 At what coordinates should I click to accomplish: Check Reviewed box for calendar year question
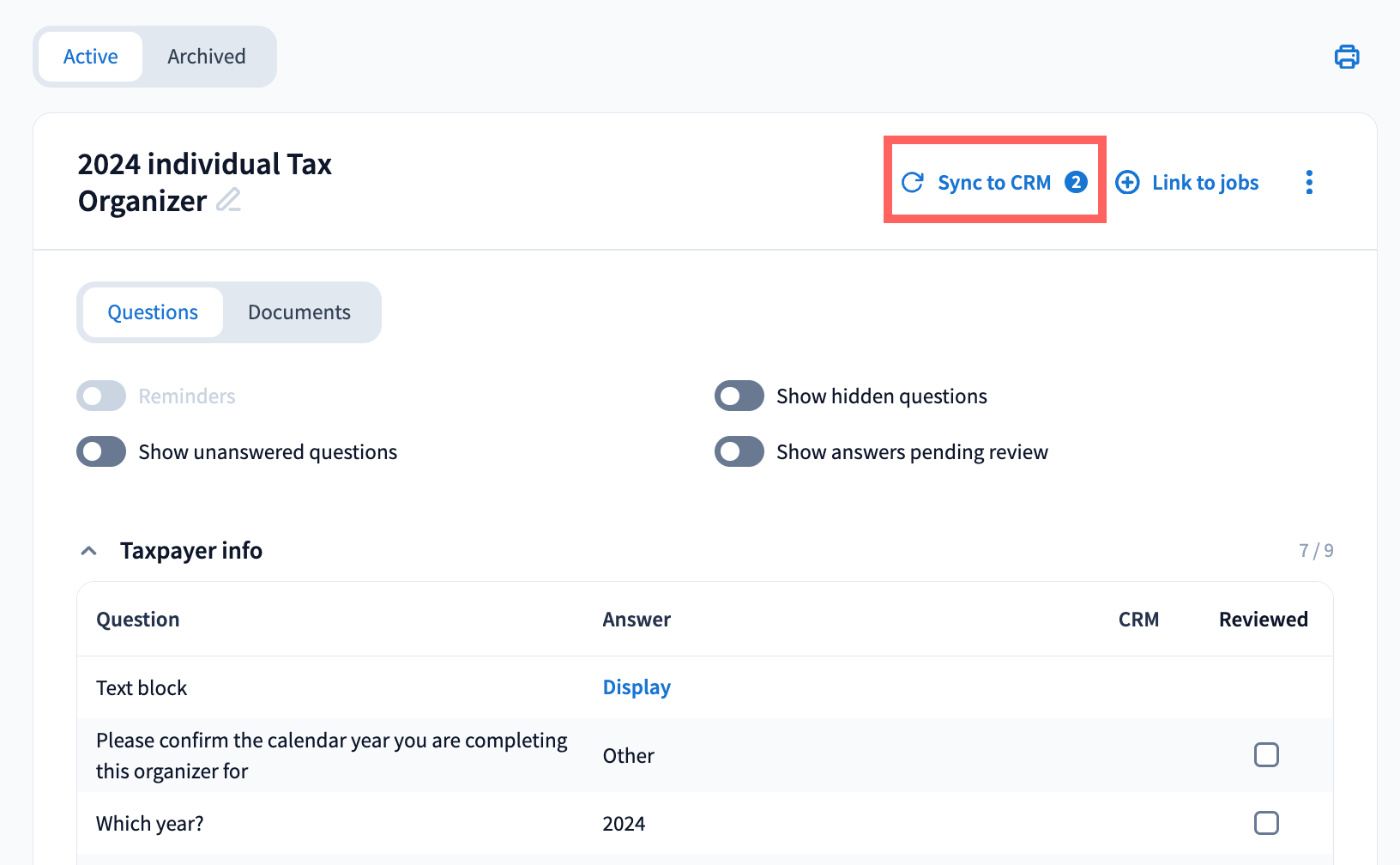pyautogui.click(x=1266, y=755)
